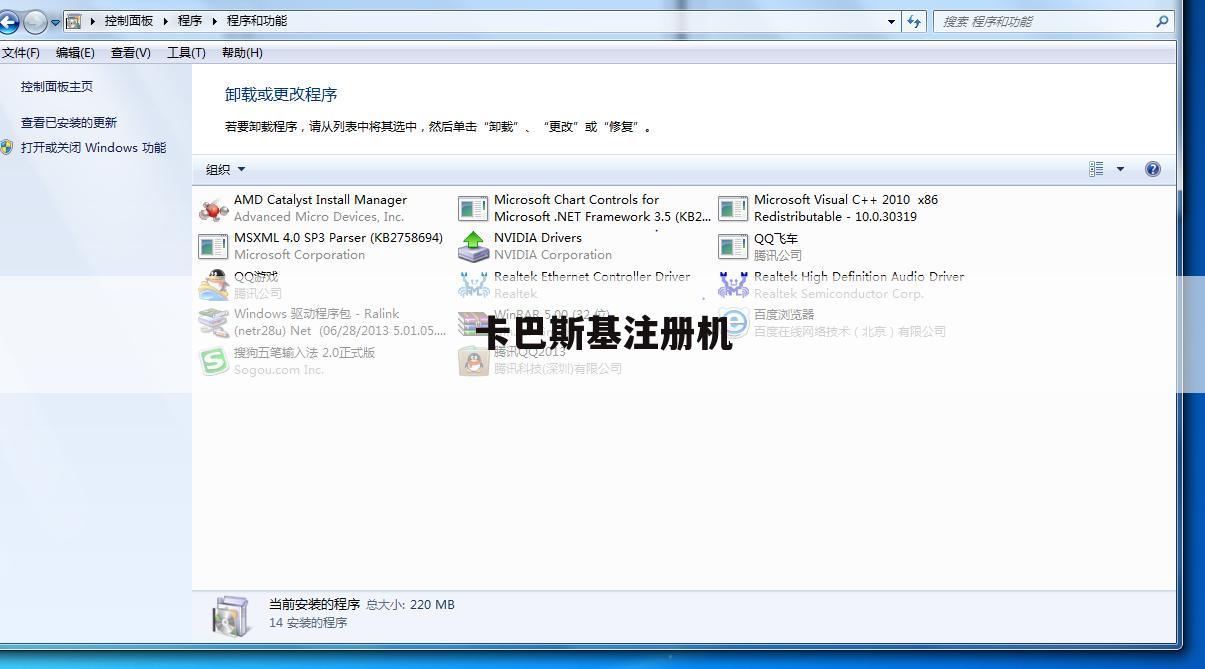The width and height of the screenshot is (1205, 669).
Task: Click the Microsoft Chart Controls program icon
Action: [473, 208]
